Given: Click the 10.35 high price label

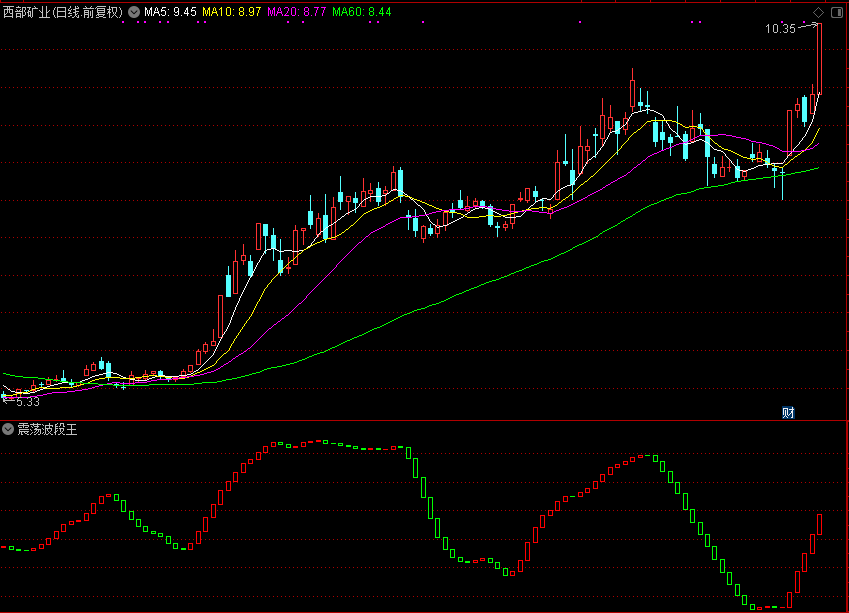Looking at the screenshot, I should click(780, 29).
